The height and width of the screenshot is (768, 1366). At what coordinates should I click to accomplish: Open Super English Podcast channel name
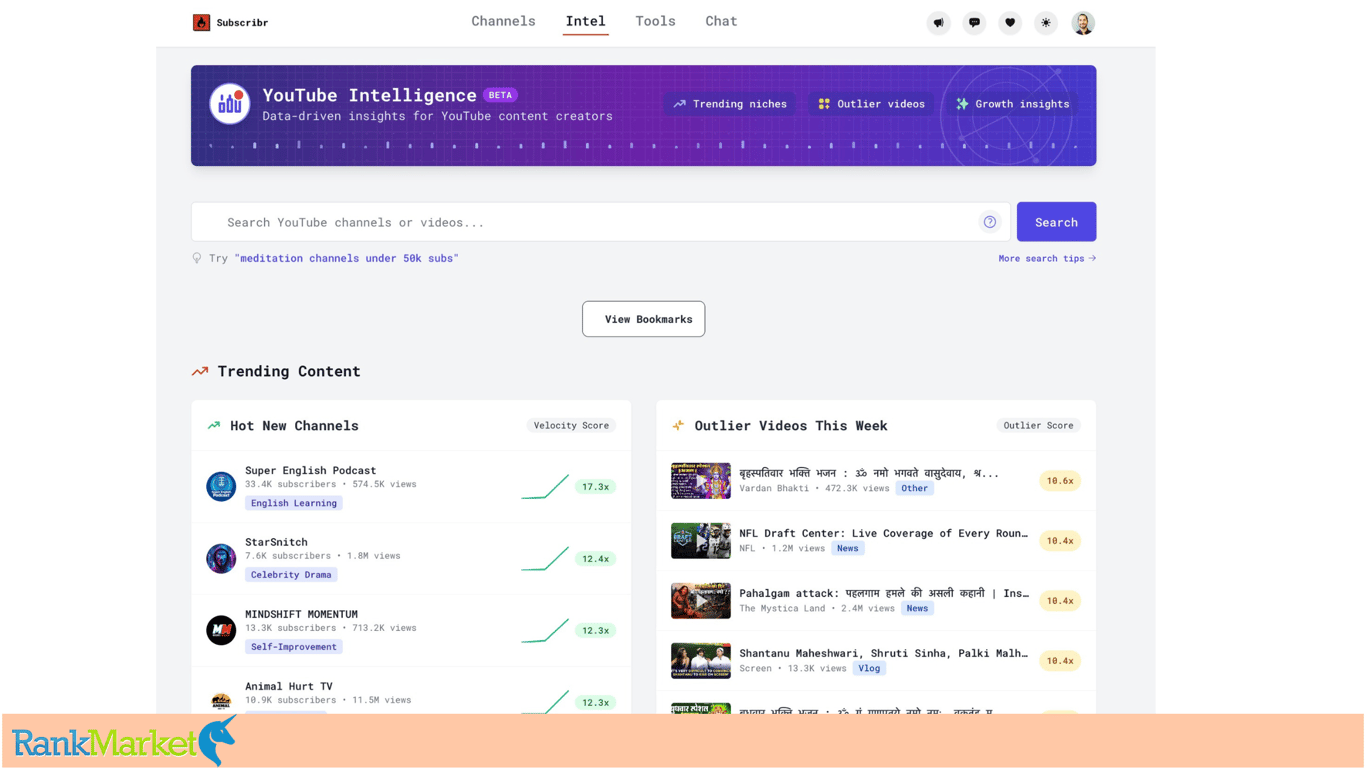(311, 470)
